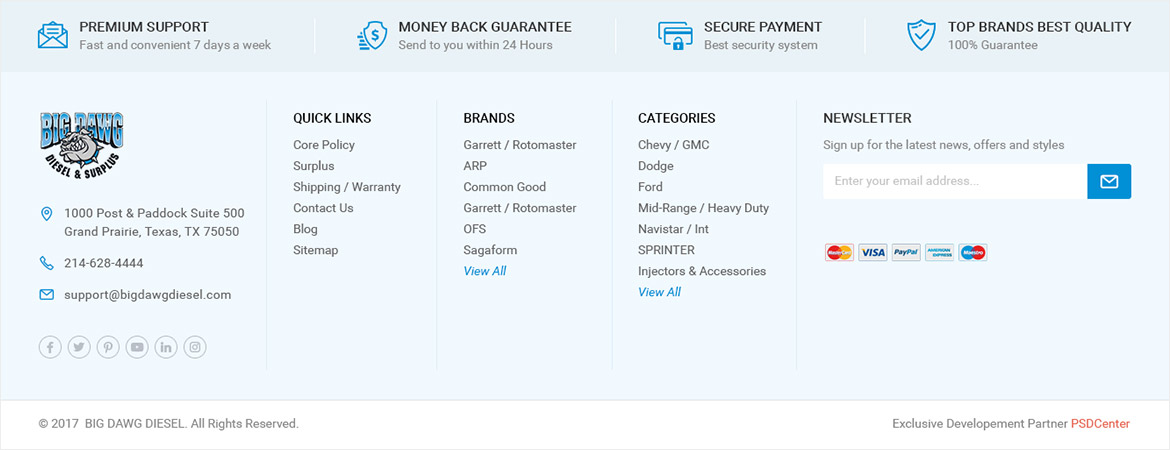
Task: Open Injectors & Accessories category
Action: tap(702, 271)
